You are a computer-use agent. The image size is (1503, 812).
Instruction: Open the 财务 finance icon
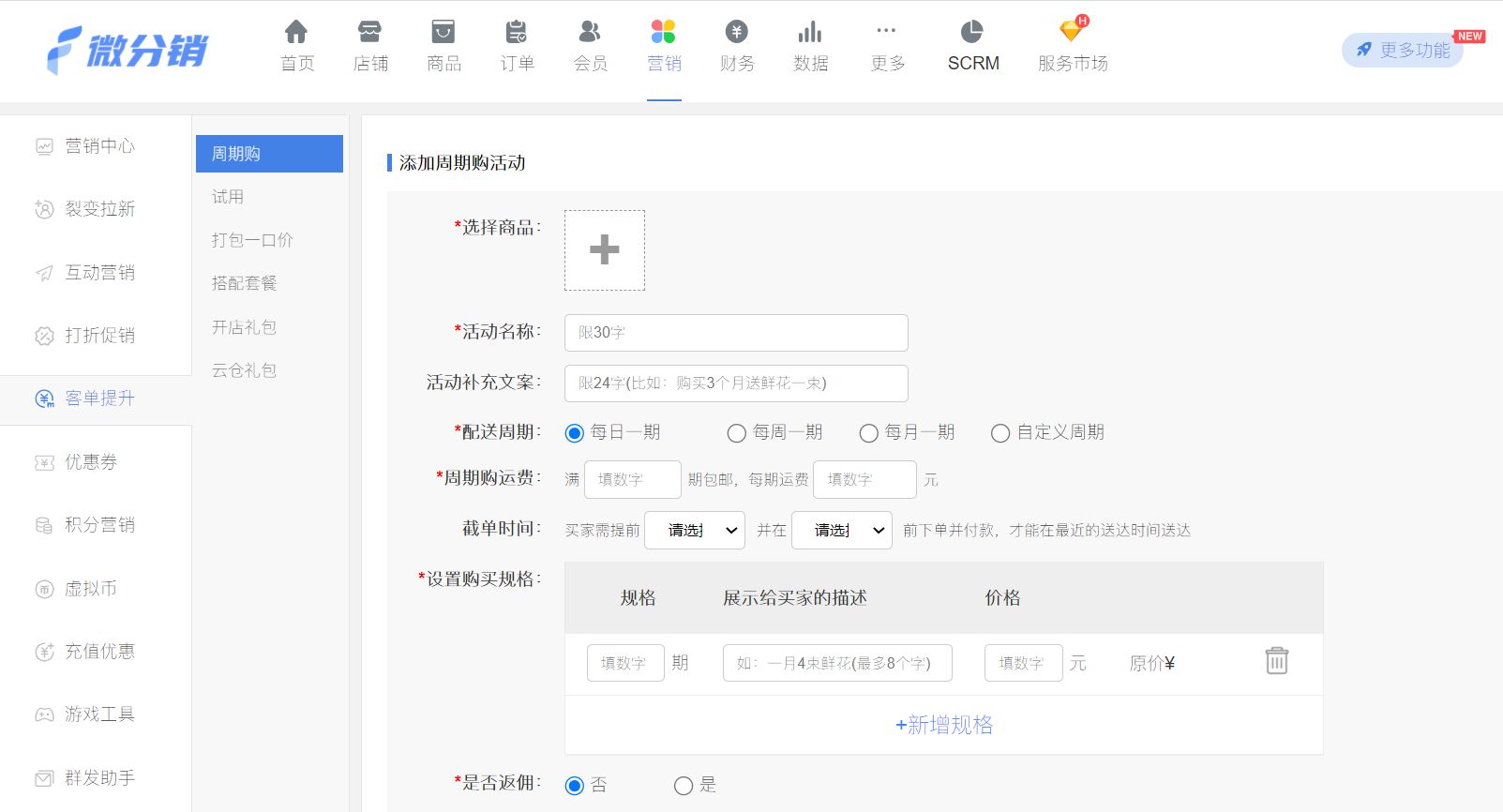click(737, 33)
